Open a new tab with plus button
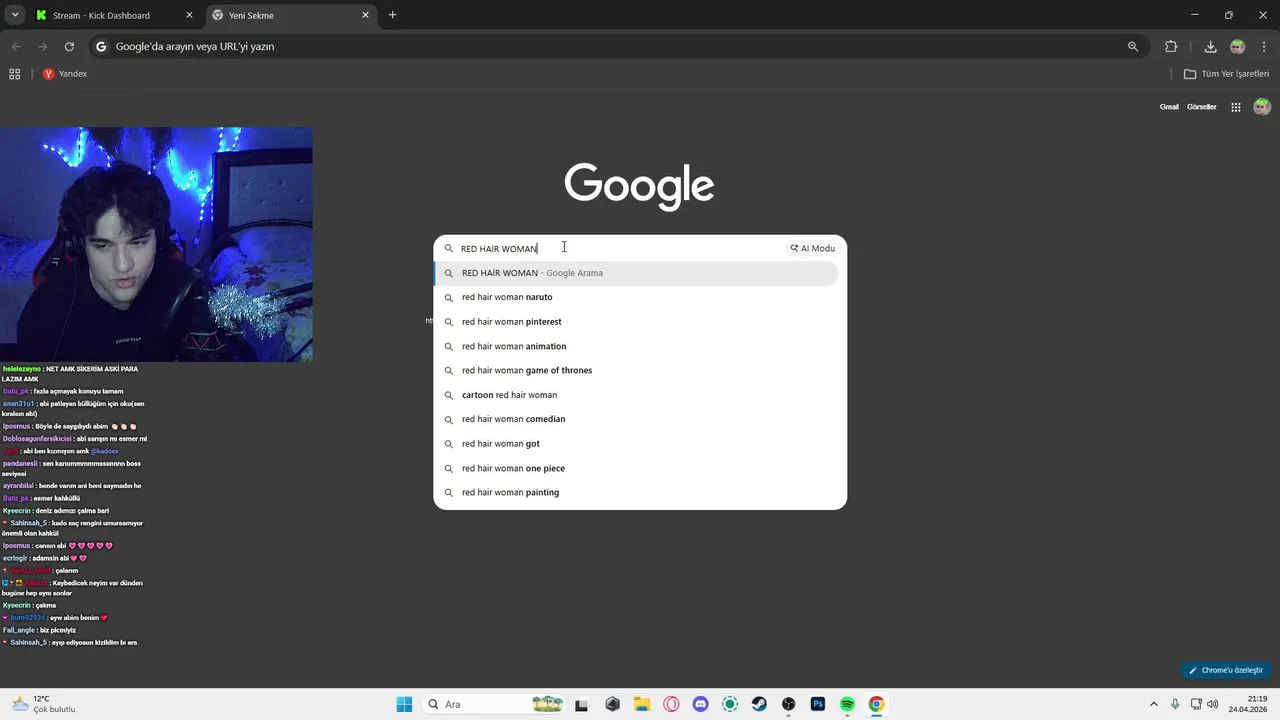1280x720 pixels. tap(392, 15)
